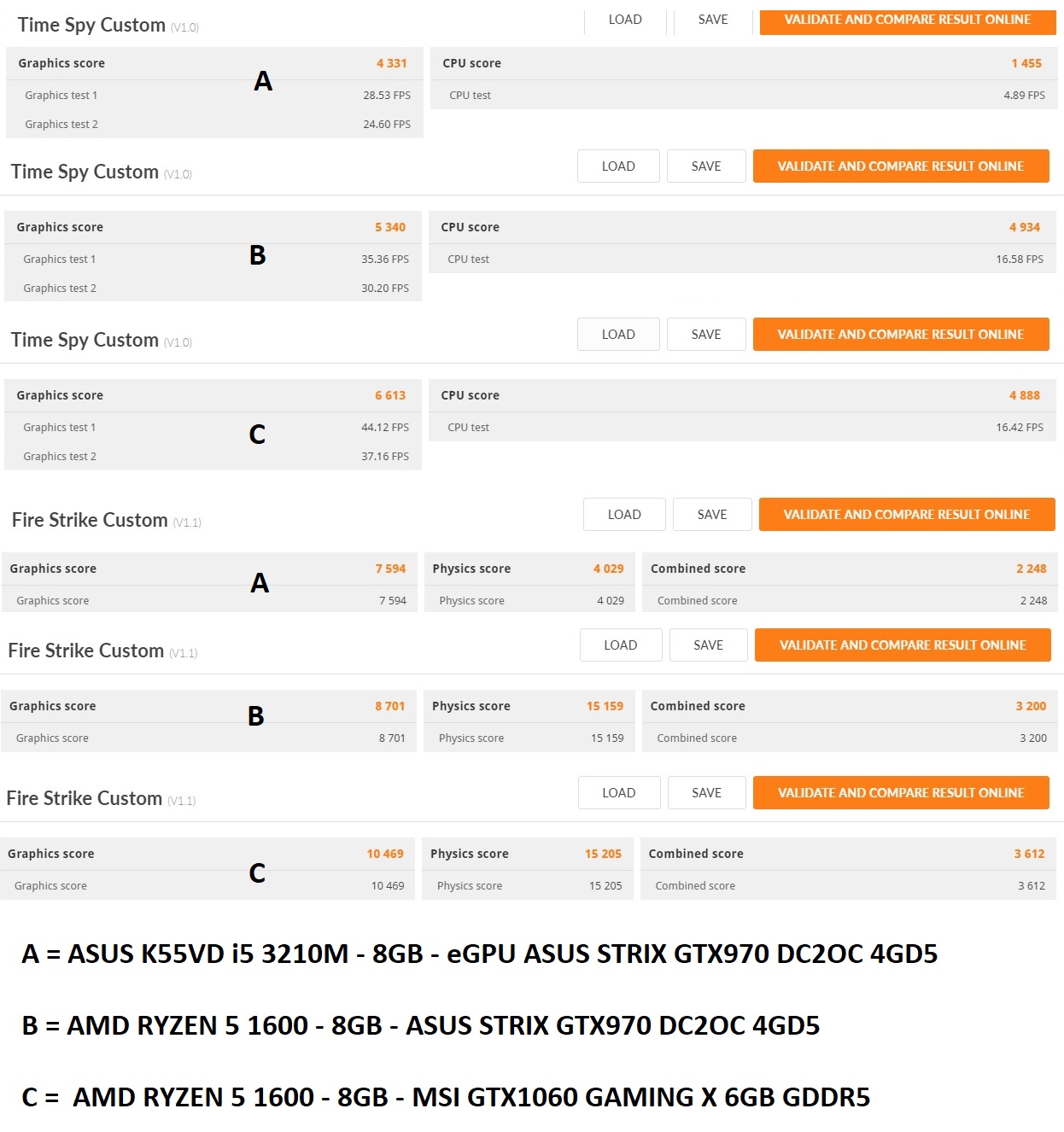Select the 37.16 FPS Graphics test 2 value

point(385,457)
